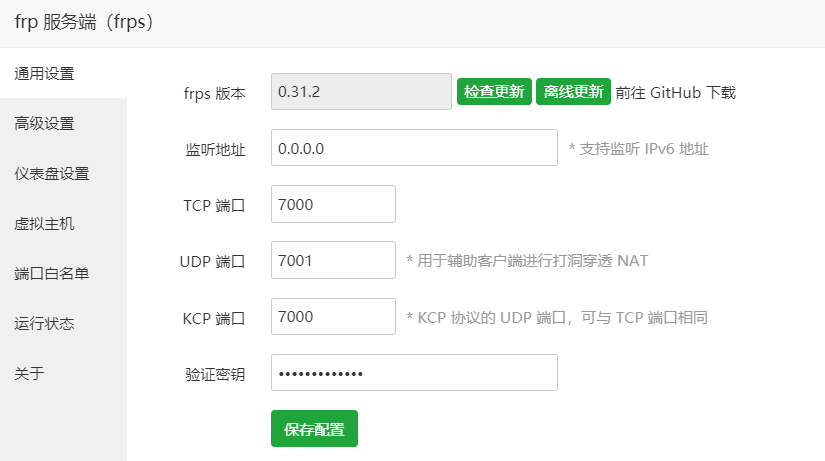The width and height of the screenshot is (825, 461).
Task: Select the UDP 端口 input box
Action: [x=333, y=261]
